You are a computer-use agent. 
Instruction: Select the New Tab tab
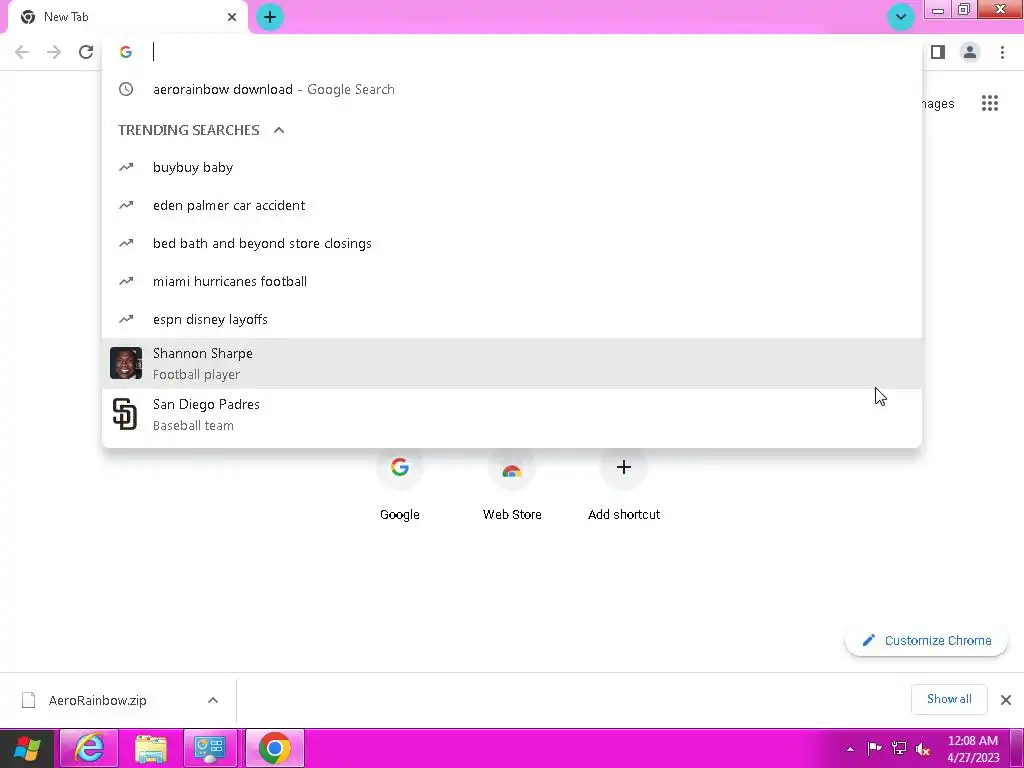128,17
